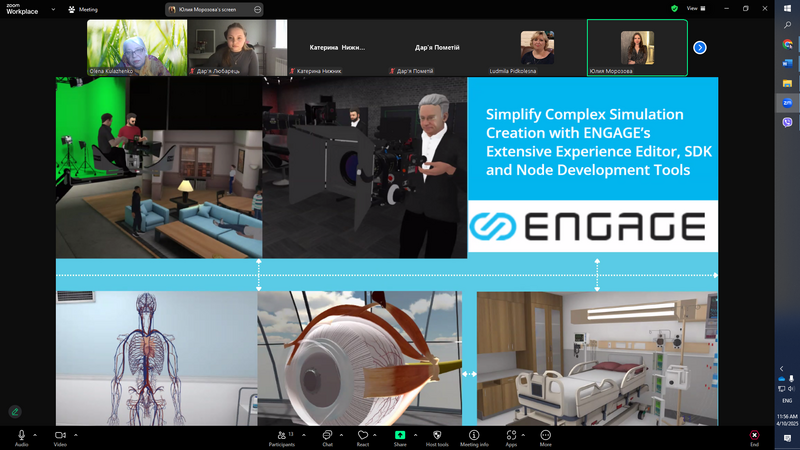Click the green annotate pencil icon
This screenshot has width=800, height=450.
15,412
